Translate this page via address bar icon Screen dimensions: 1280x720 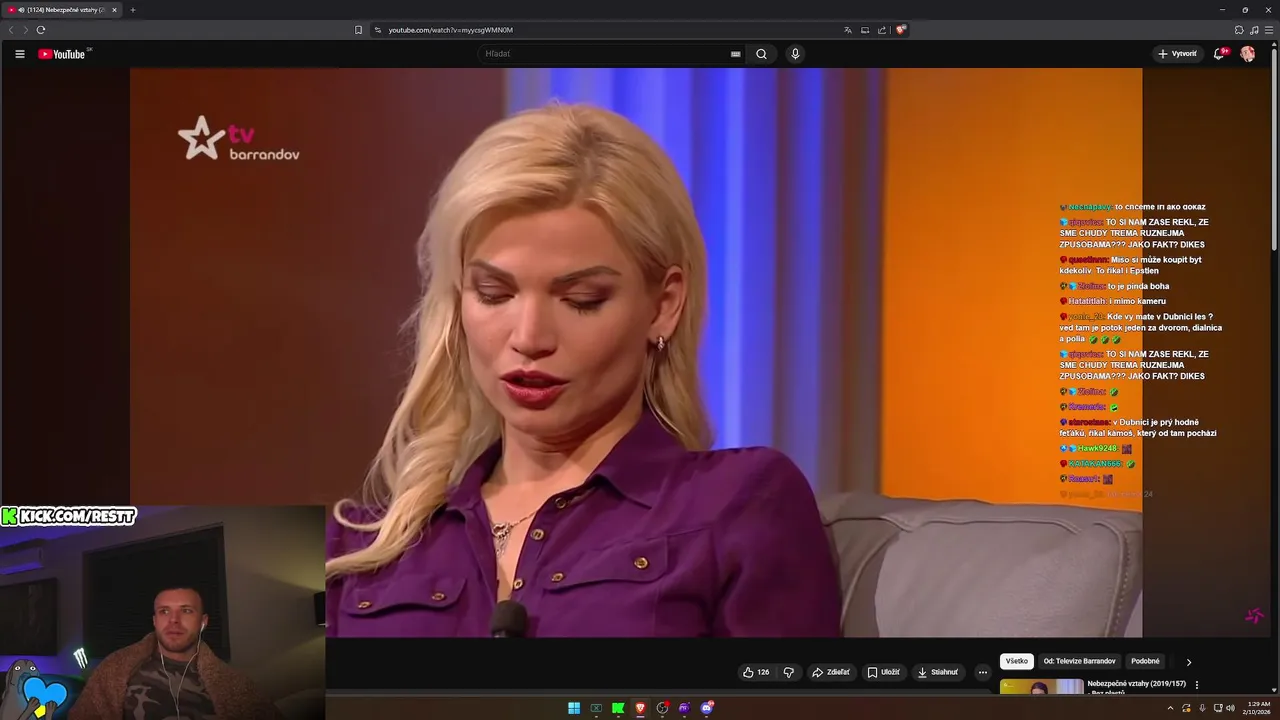tap(848, 30)
